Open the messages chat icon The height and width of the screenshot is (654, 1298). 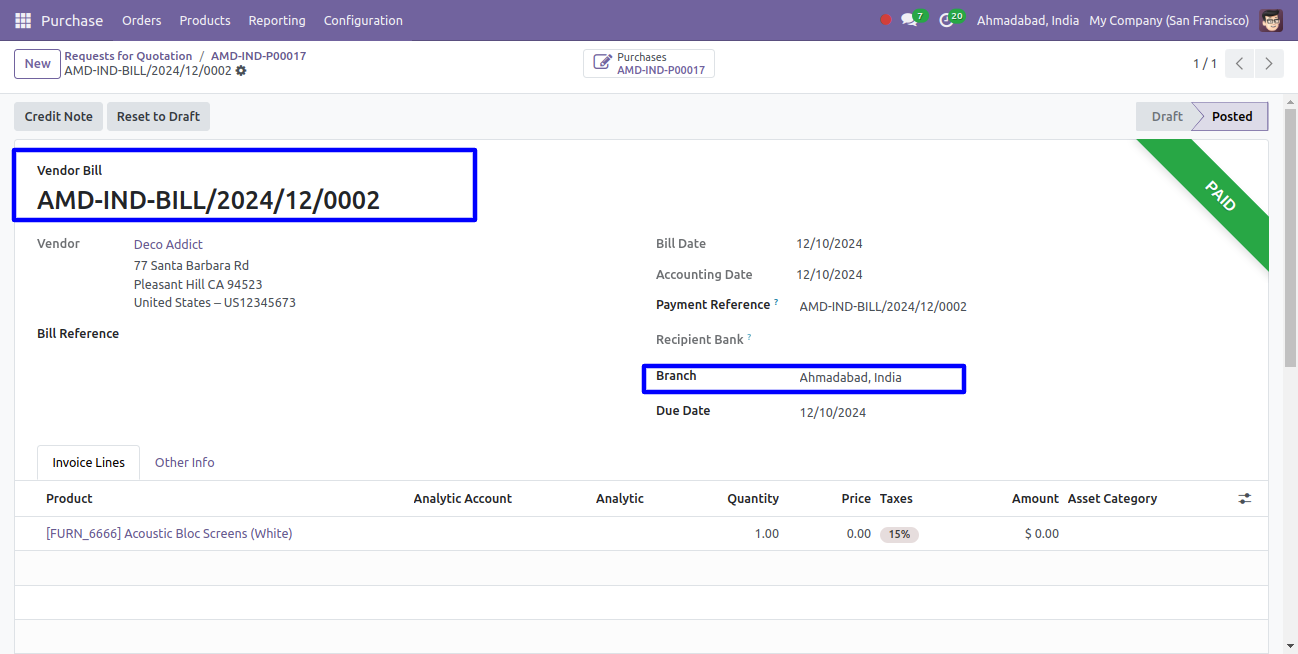[x=909, y=20]
